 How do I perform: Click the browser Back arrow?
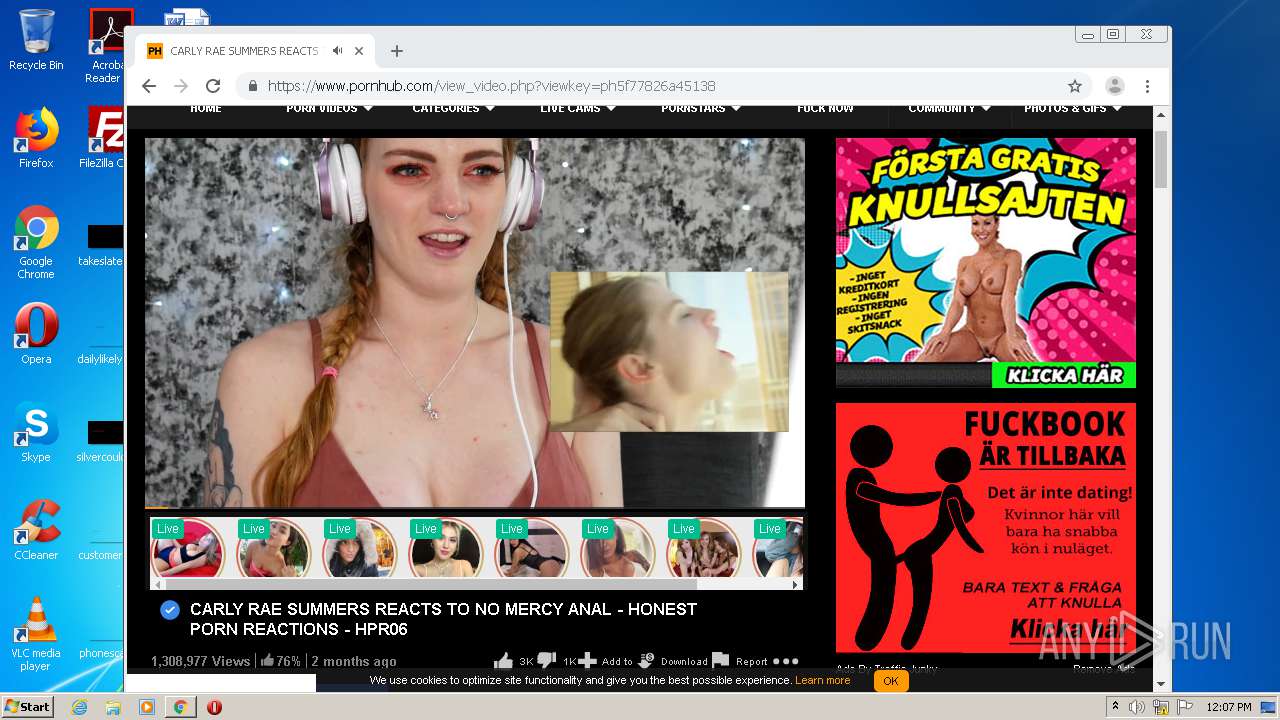pos(149,86)
